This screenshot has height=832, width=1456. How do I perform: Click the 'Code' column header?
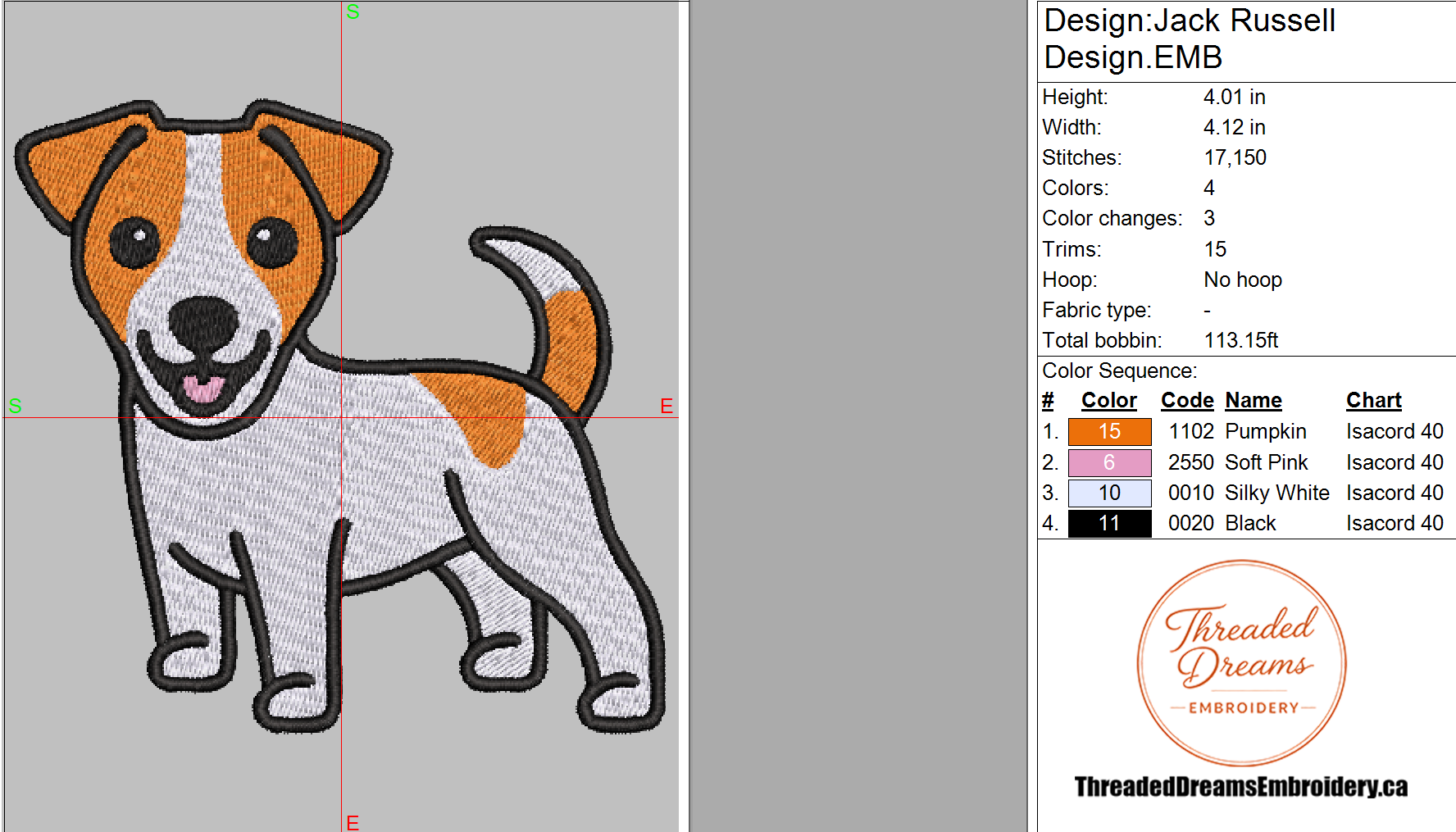tap(1187, 400)
